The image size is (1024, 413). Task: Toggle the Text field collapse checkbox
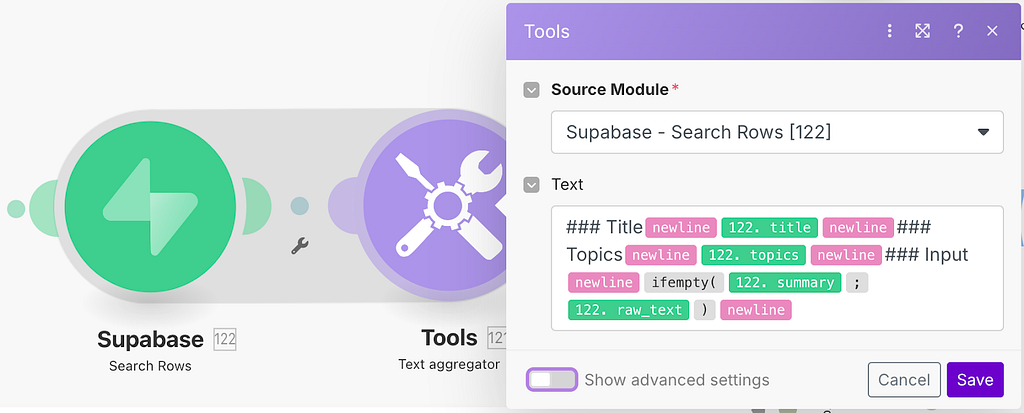coord(532,185)
